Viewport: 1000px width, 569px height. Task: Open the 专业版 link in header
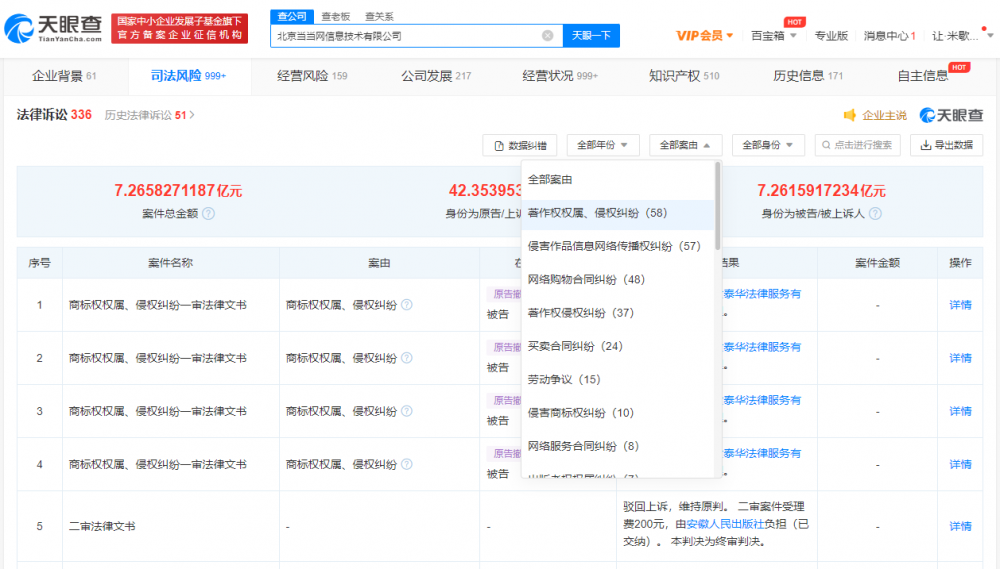click(831, 36)
